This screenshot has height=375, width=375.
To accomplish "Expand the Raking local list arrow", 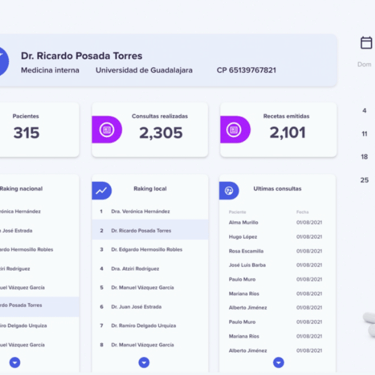I will point(144,362).
